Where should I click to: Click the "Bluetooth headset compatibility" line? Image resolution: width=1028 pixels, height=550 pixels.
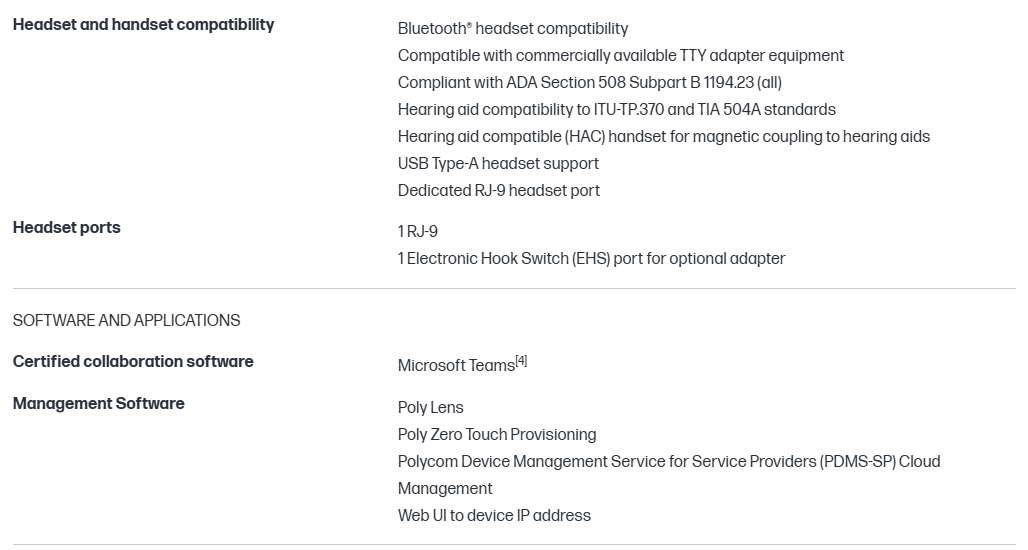click(513, 29)
